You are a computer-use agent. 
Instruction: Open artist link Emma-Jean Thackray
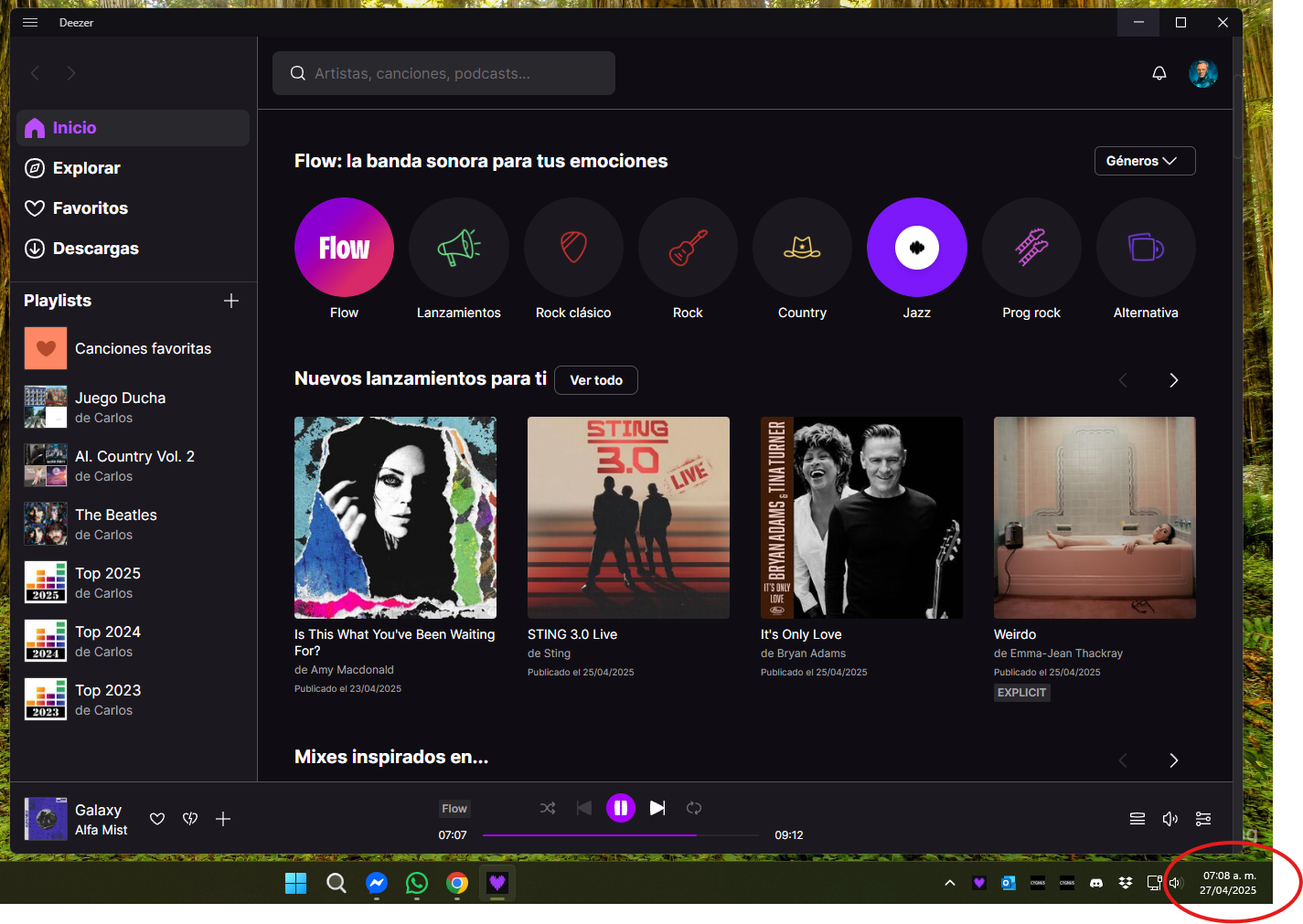click(1066, 653)
